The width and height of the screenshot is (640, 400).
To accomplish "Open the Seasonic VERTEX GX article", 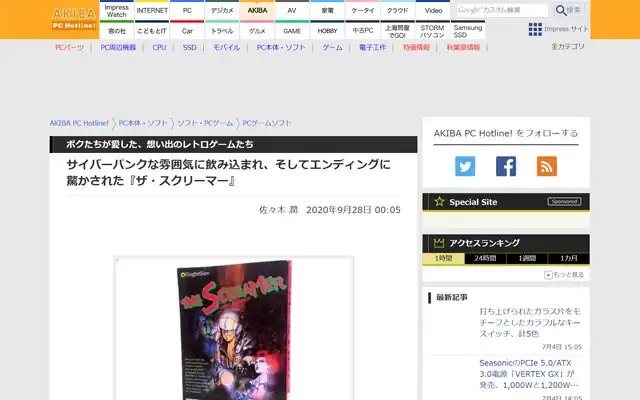I will 529,374.
